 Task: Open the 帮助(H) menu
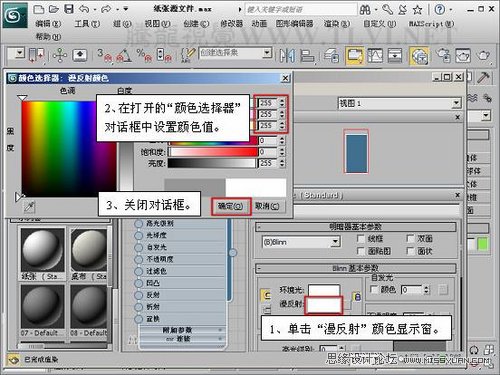pyautogui.click(x=48, y=37)
